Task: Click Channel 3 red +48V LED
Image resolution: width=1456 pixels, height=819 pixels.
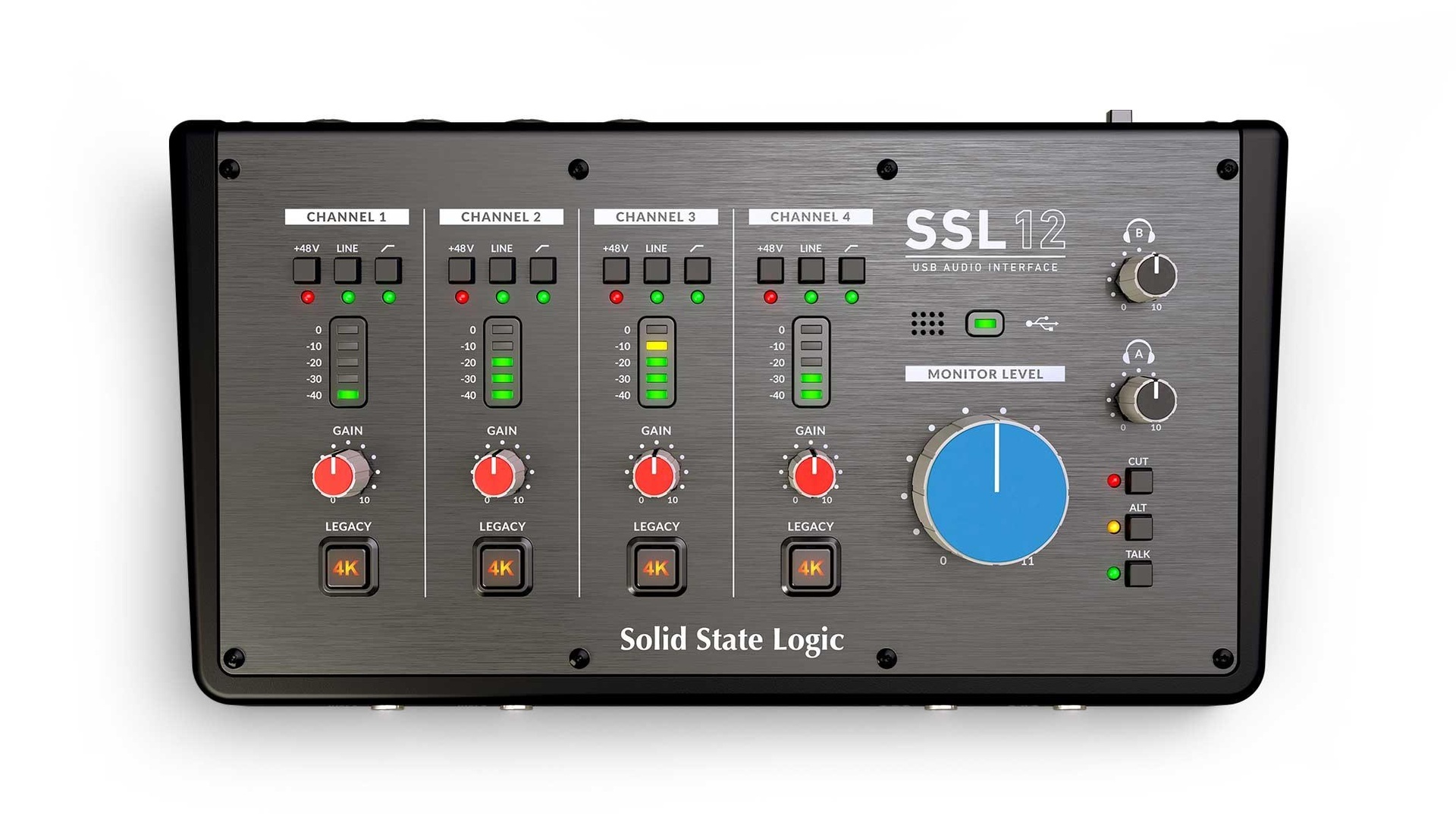Action: (x=617, y=297)
